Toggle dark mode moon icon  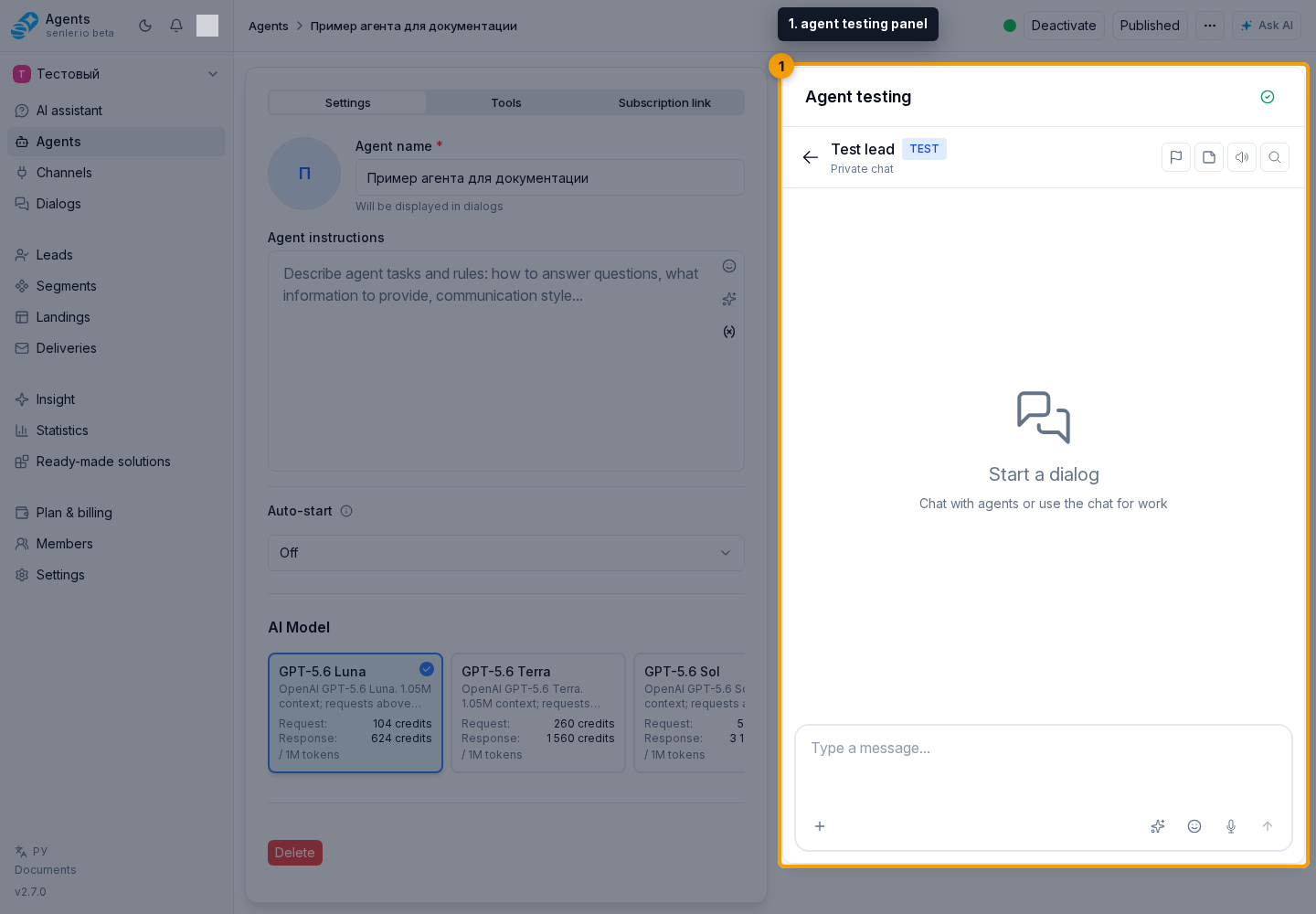pos(145,26)
